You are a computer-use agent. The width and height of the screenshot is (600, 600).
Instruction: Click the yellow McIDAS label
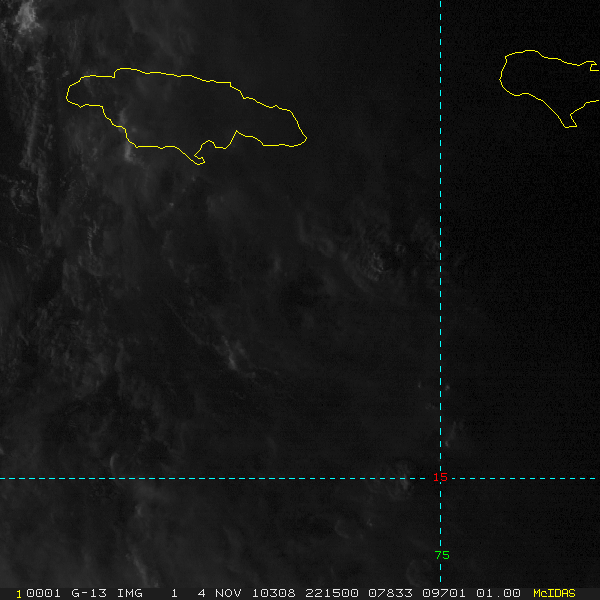pos(554,593)
